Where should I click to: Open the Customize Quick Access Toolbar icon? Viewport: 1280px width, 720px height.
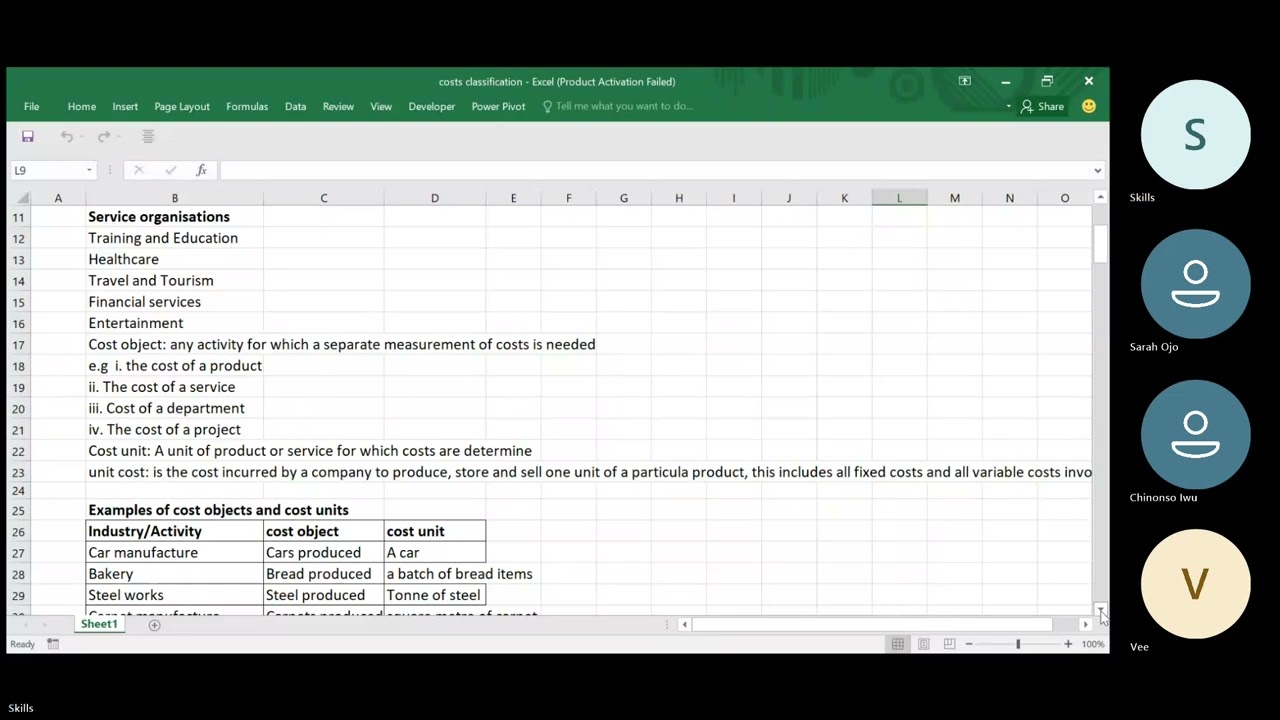pos(148,136)
